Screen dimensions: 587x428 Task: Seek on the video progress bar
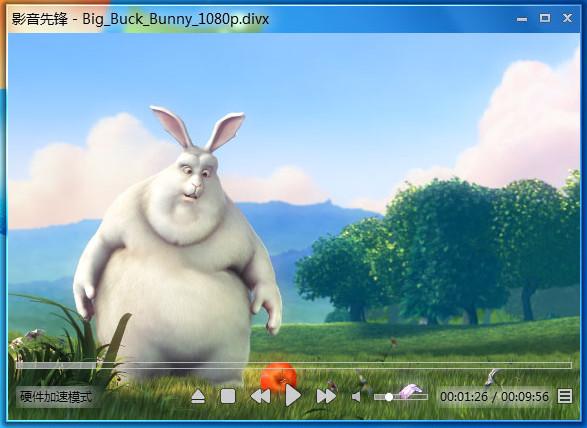[x=294, y=365]
